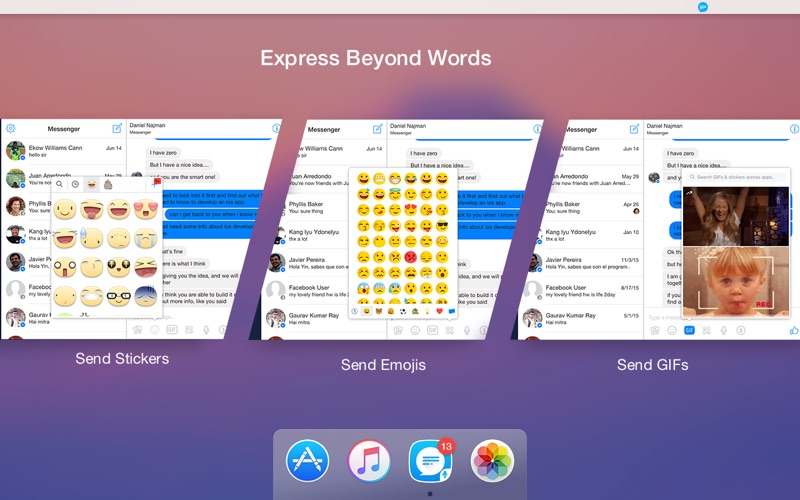
Task: Click compose icon in Send GIFs preview
Action: 634,129
